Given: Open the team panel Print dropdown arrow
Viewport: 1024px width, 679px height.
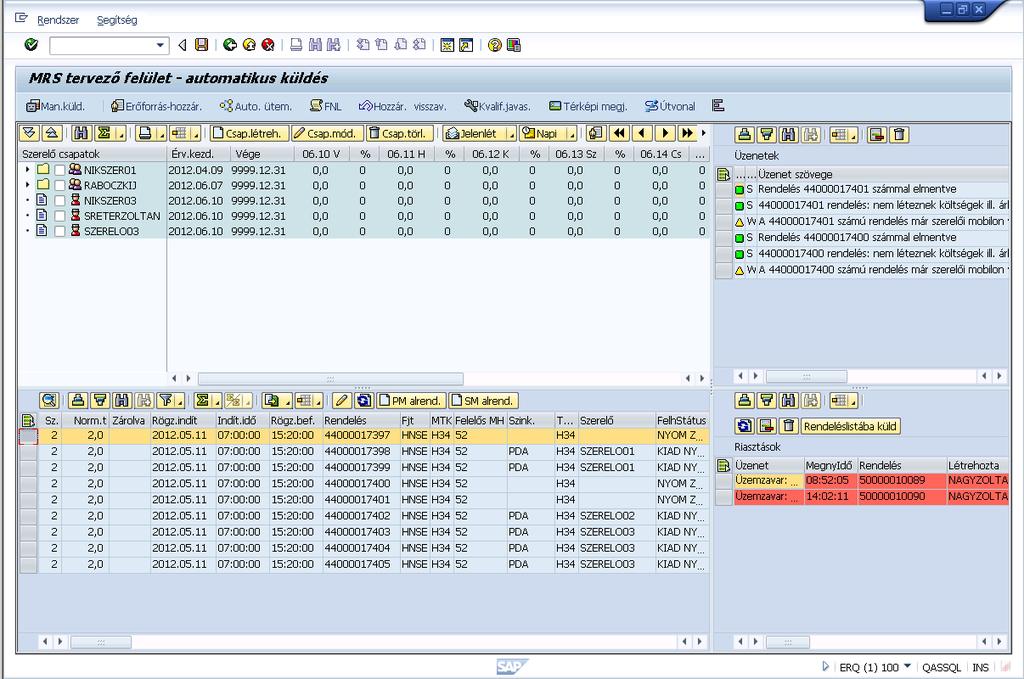Looking at the screenshot, I should point(160,135).
